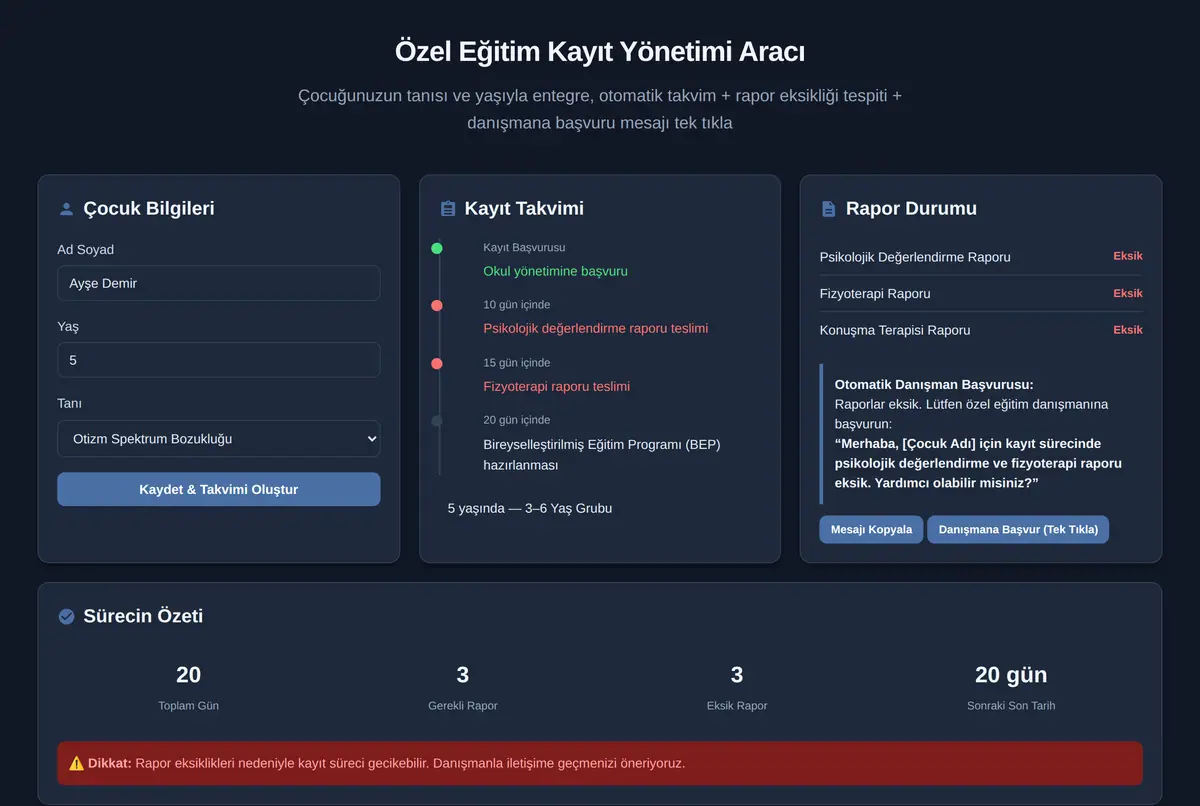
Task: Click the Toplam Gün stat label
Action: (188, 705)
